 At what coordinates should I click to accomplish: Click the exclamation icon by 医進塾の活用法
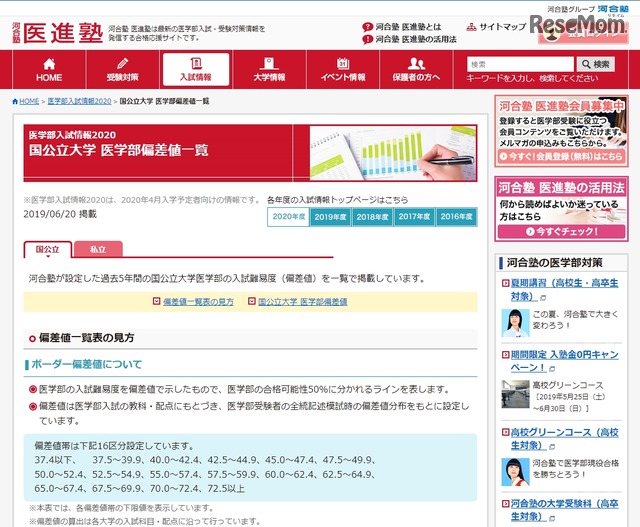tap(367, 39)
